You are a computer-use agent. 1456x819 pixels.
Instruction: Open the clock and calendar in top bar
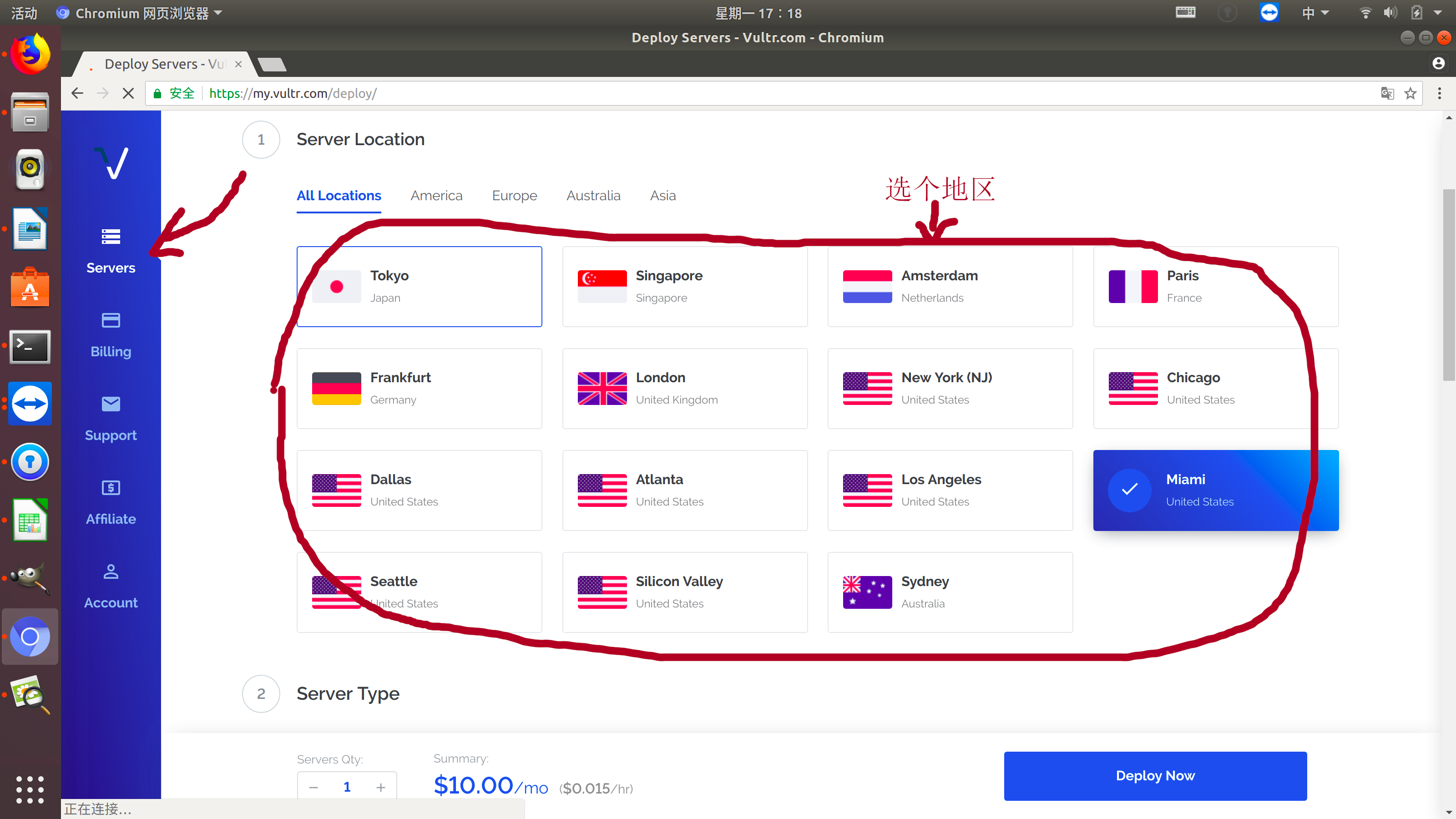click(x=758, y=12)
